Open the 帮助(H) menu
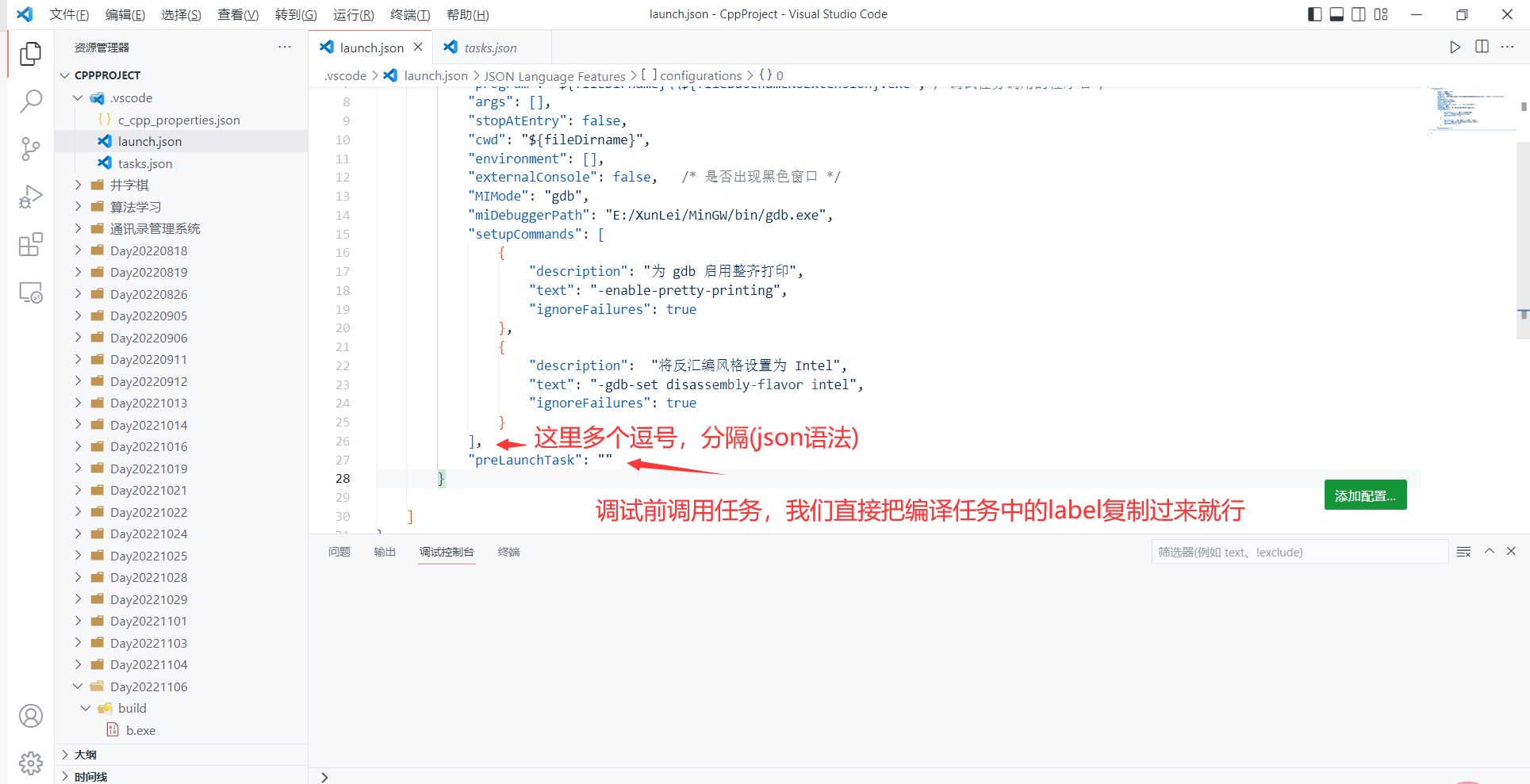The height and width of the screenshot is (784, 1530). coord(467,14)
